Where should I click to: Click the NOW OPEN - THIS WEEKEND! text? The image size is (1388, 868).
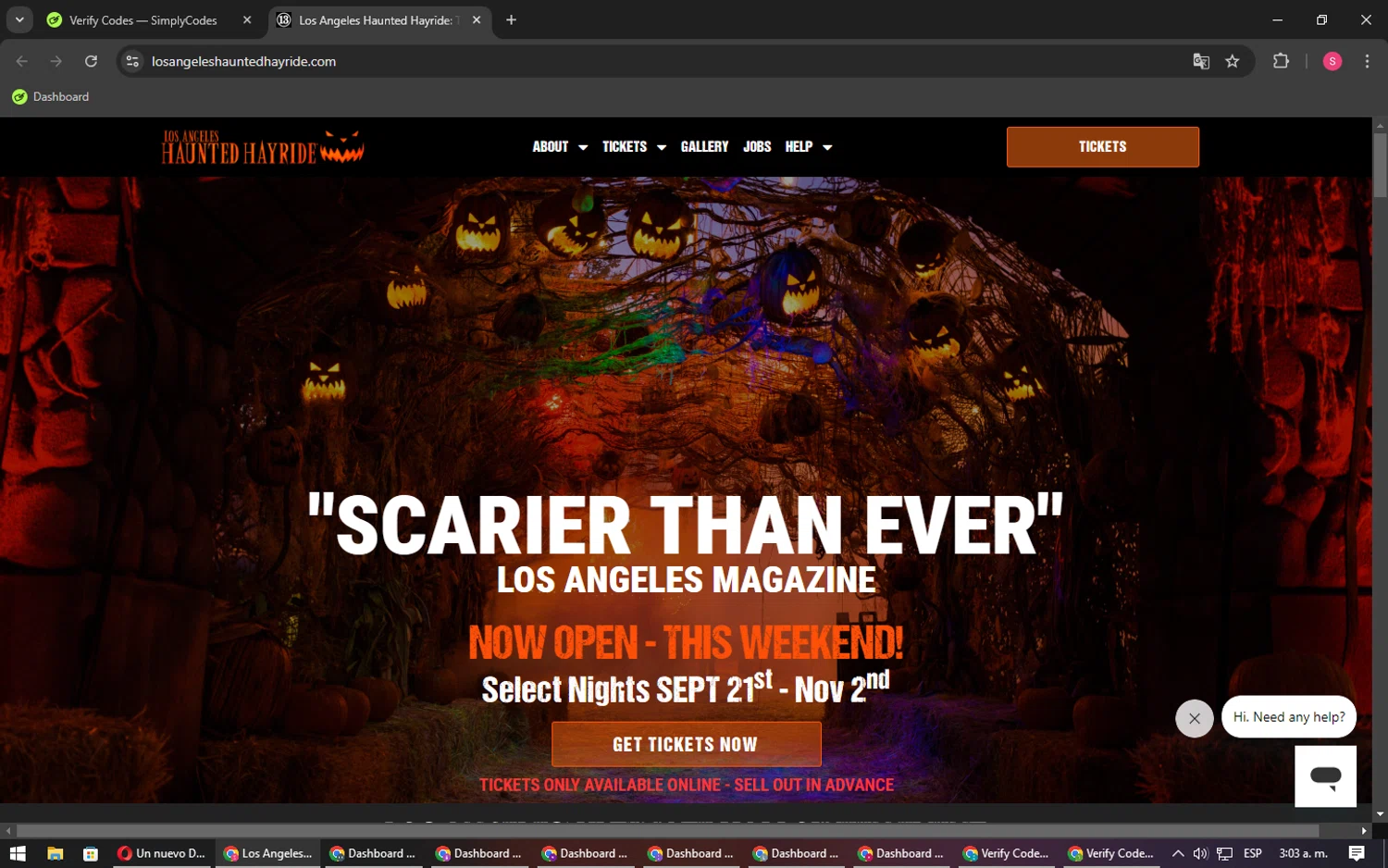(686, 642)
